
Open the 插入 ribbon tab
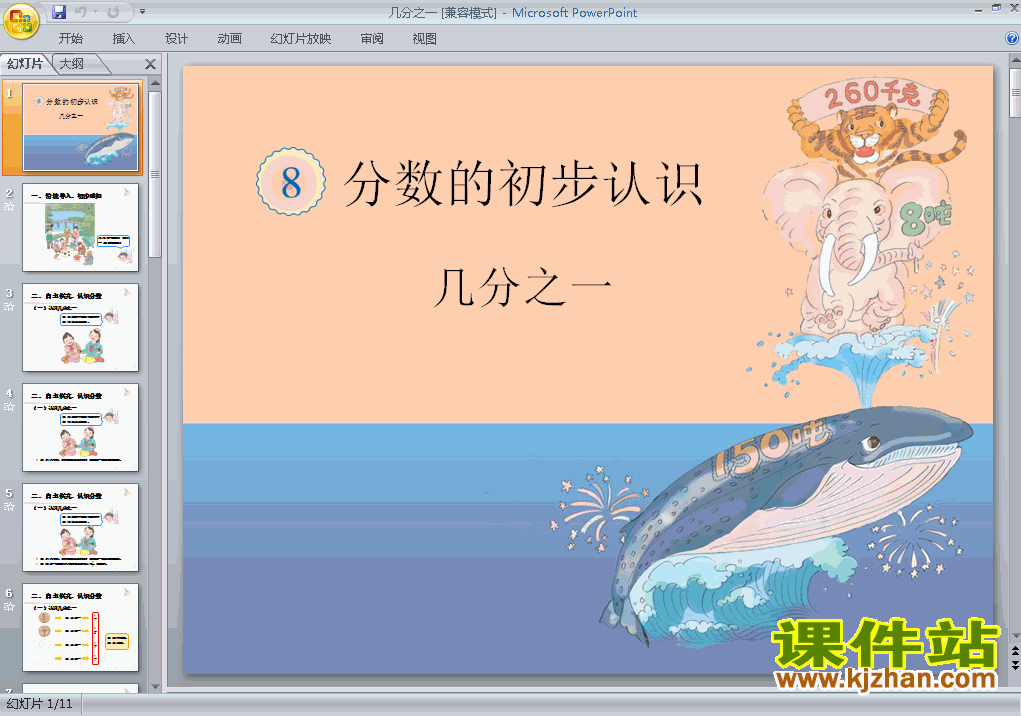point(123,38)
